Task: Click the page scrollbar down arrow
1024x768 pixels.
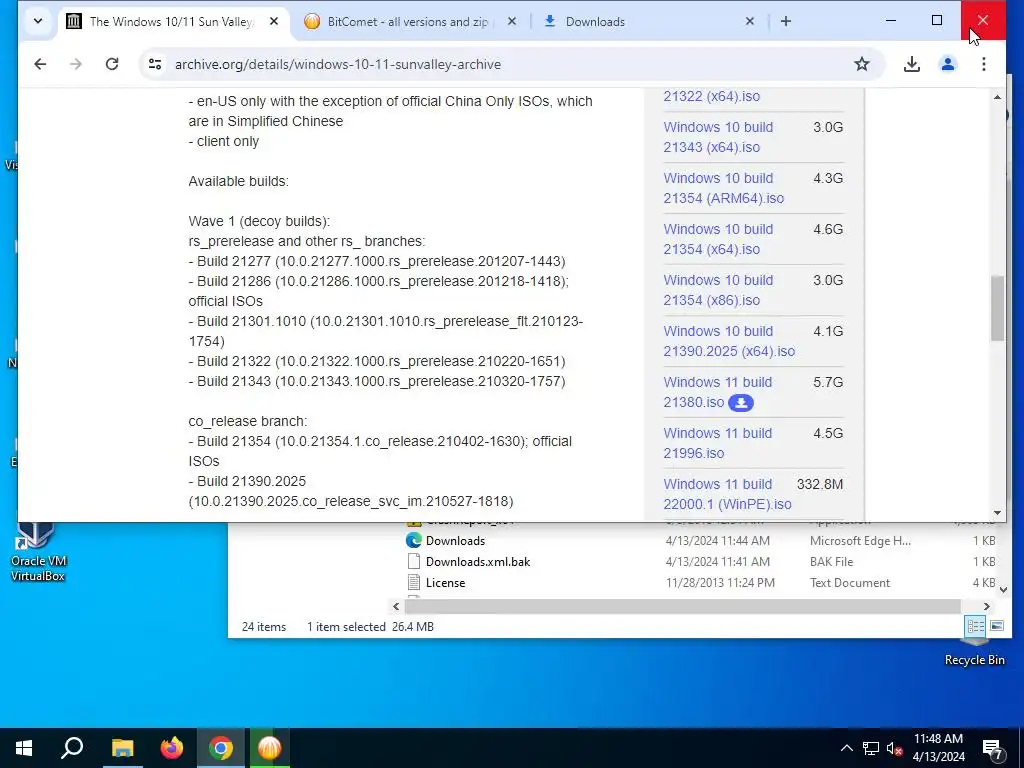Action: [x=997, y=513]
